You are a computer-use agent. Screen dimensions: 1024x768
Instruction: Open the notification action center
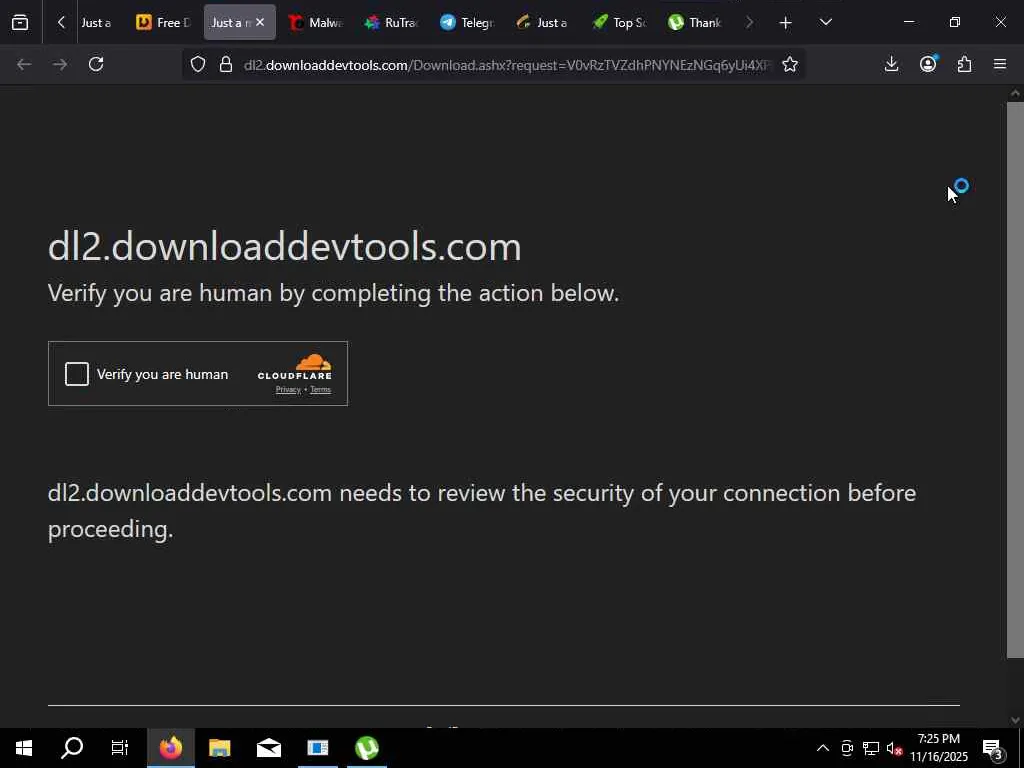993,748
